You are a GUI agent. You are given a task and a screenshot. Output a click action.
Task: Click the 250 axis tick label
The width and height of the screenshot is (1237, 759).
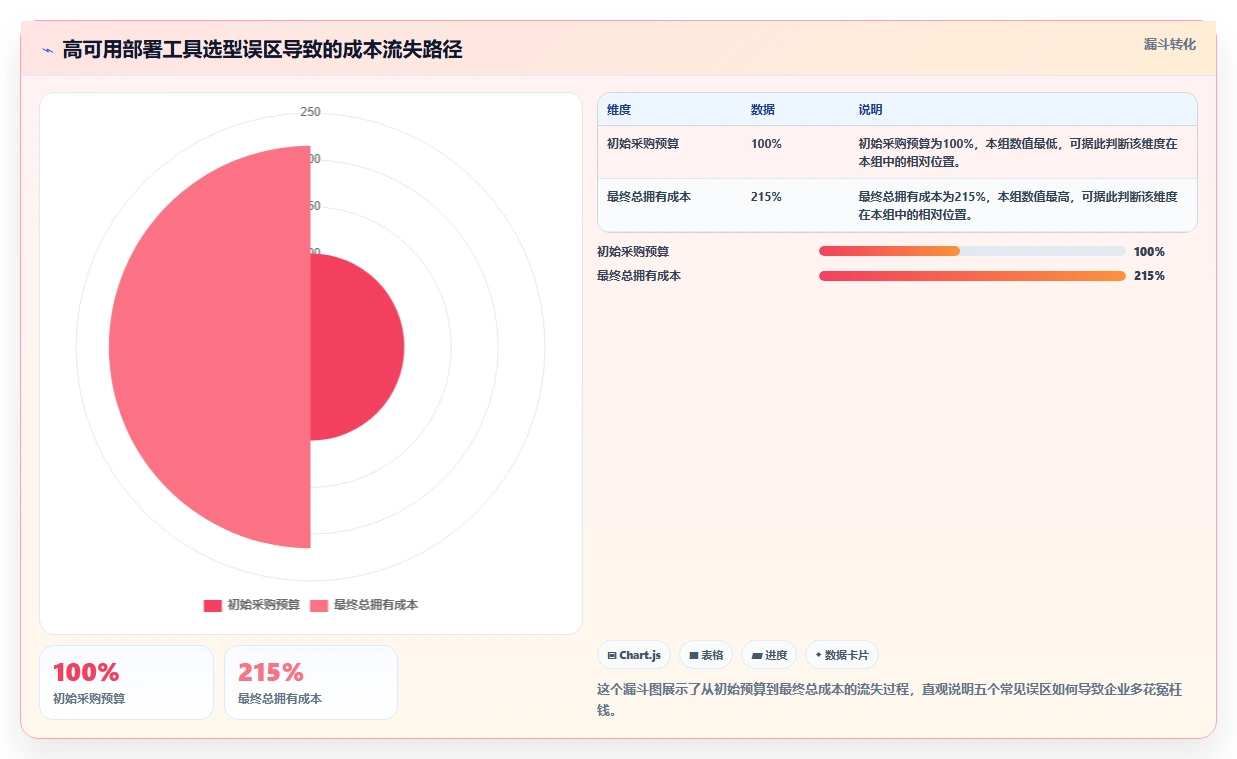311,112
